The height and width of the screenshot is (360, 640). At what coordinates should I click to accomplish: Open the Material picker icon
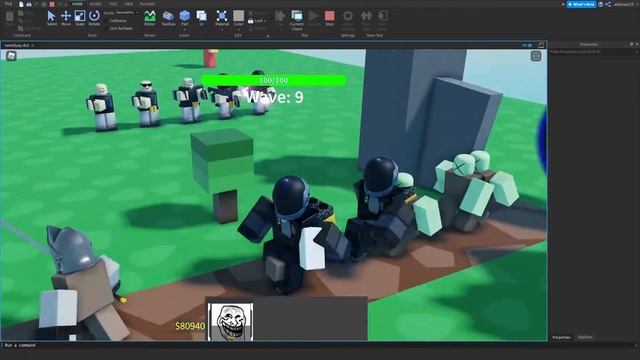click(x=222, y=16)
